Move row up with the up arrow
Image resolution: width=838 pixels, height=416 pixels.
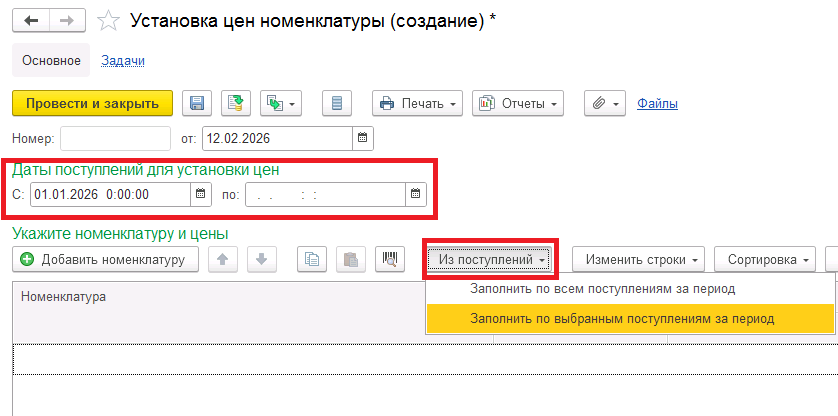(223, 259)
